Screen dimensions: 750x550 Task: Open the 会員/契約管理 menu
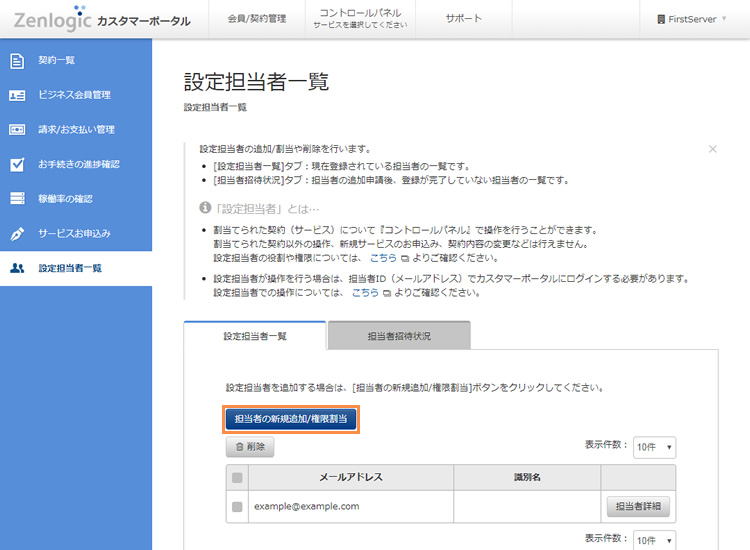tap(257, 19)
